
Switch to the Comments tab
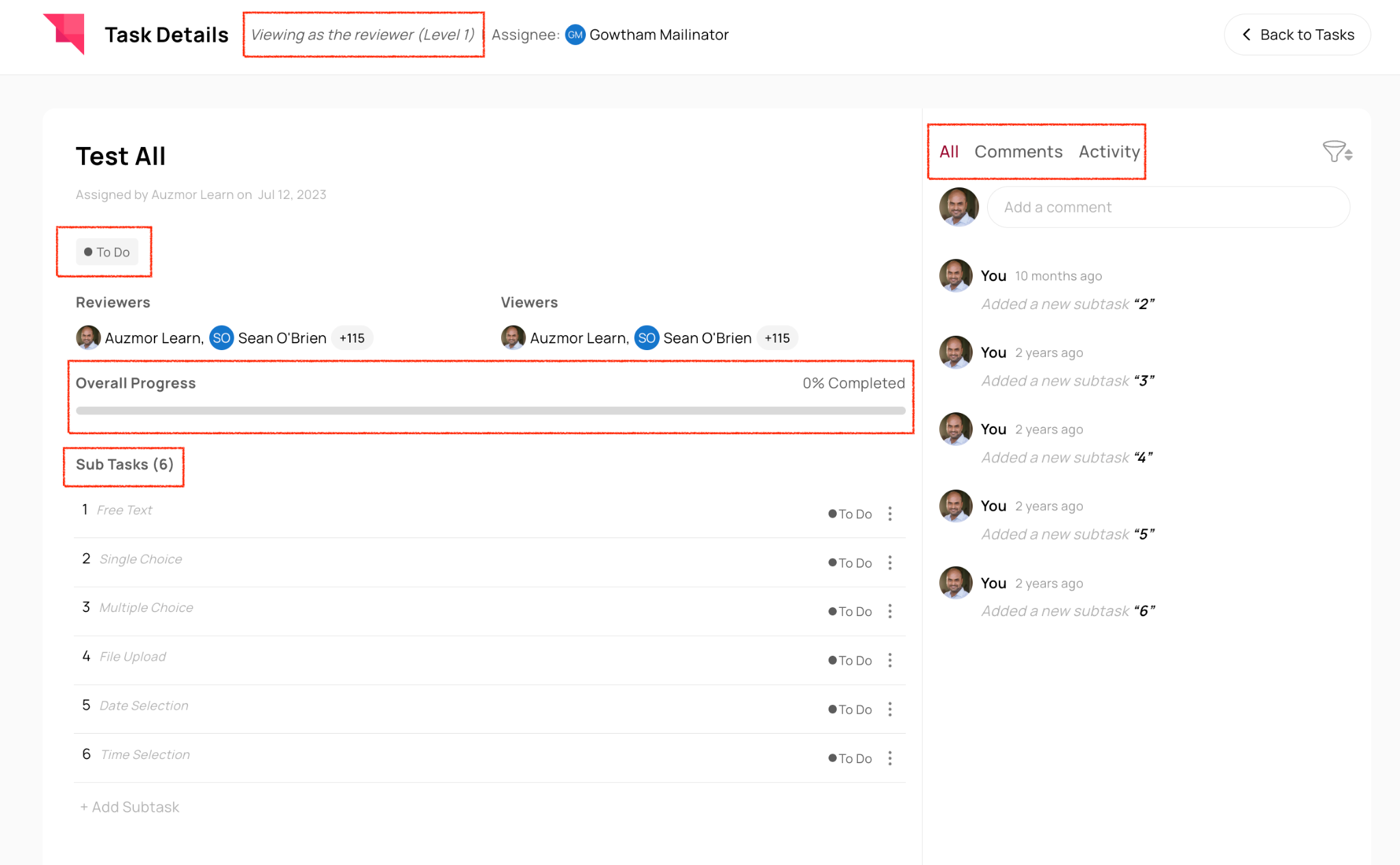pyautogui.click(x=1018, y=152)
